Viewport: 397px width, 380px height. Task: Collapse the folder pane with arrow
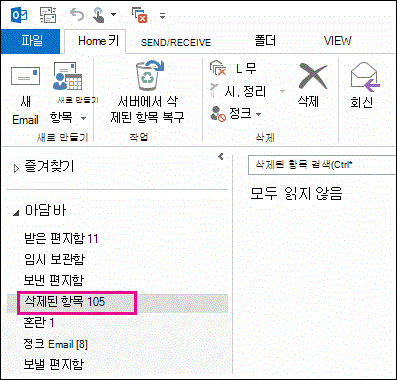220,156
